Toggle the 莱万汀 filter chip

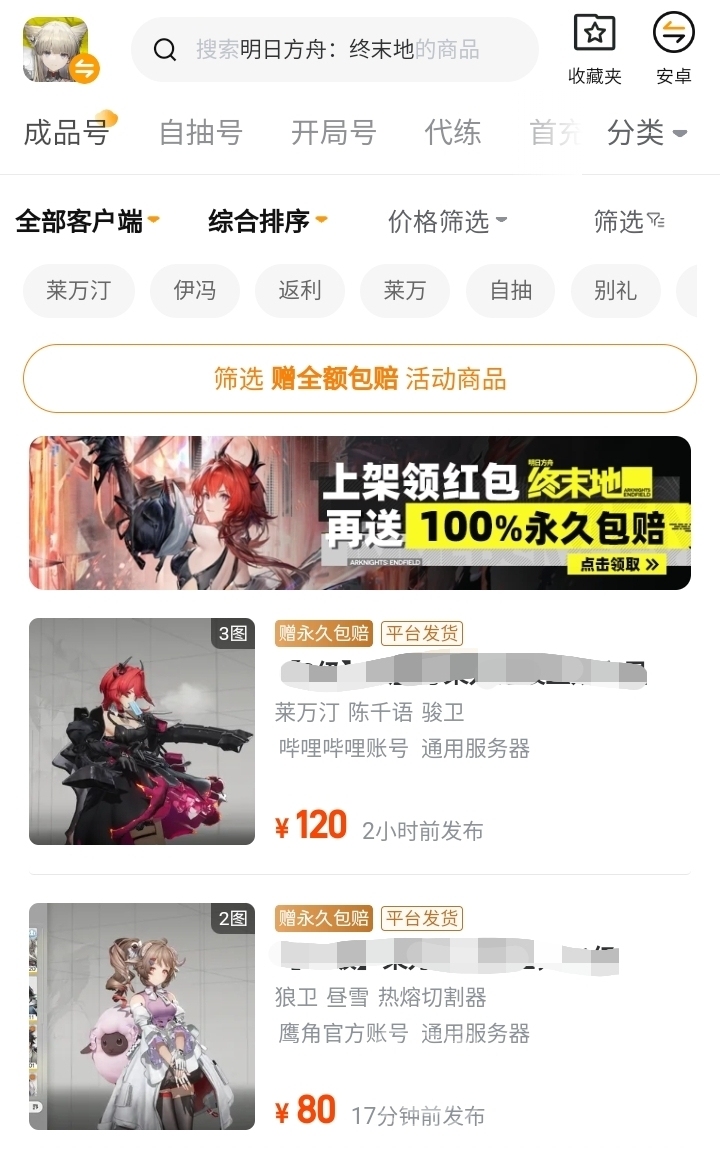point(78,291)
